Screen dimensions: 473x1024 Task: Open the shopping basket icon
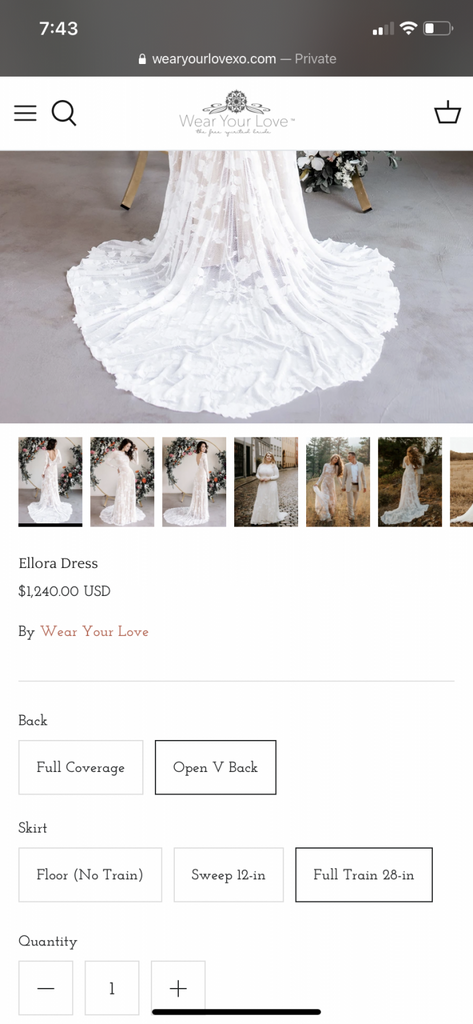(x=448, y=112)
